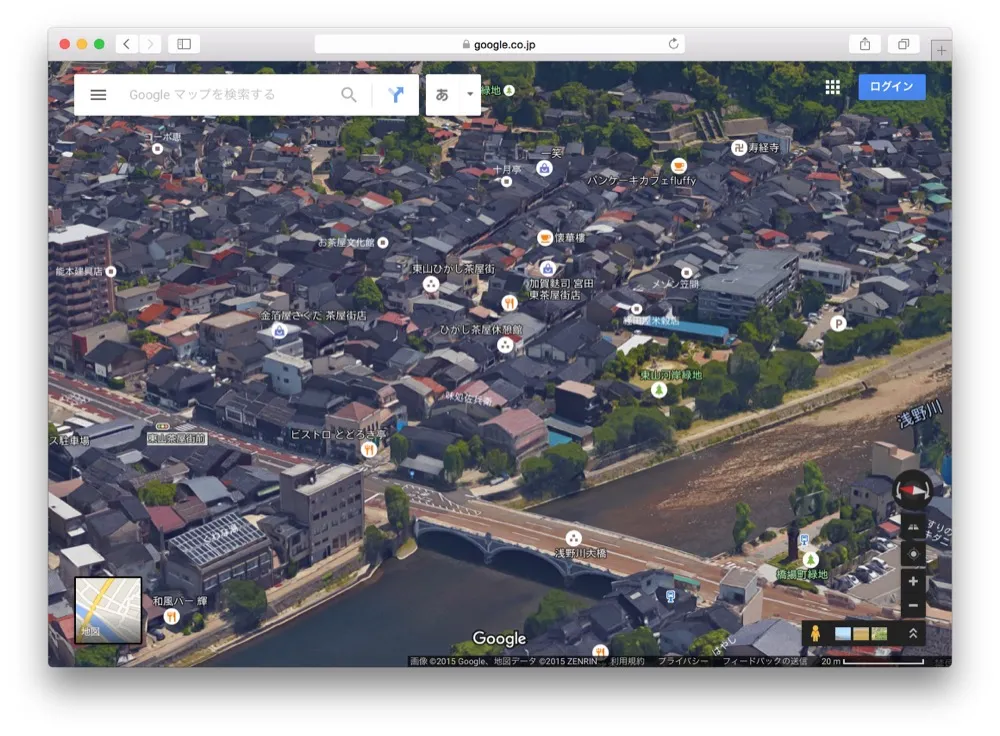Select the 寿経寺 temple marker

point(738,148)
